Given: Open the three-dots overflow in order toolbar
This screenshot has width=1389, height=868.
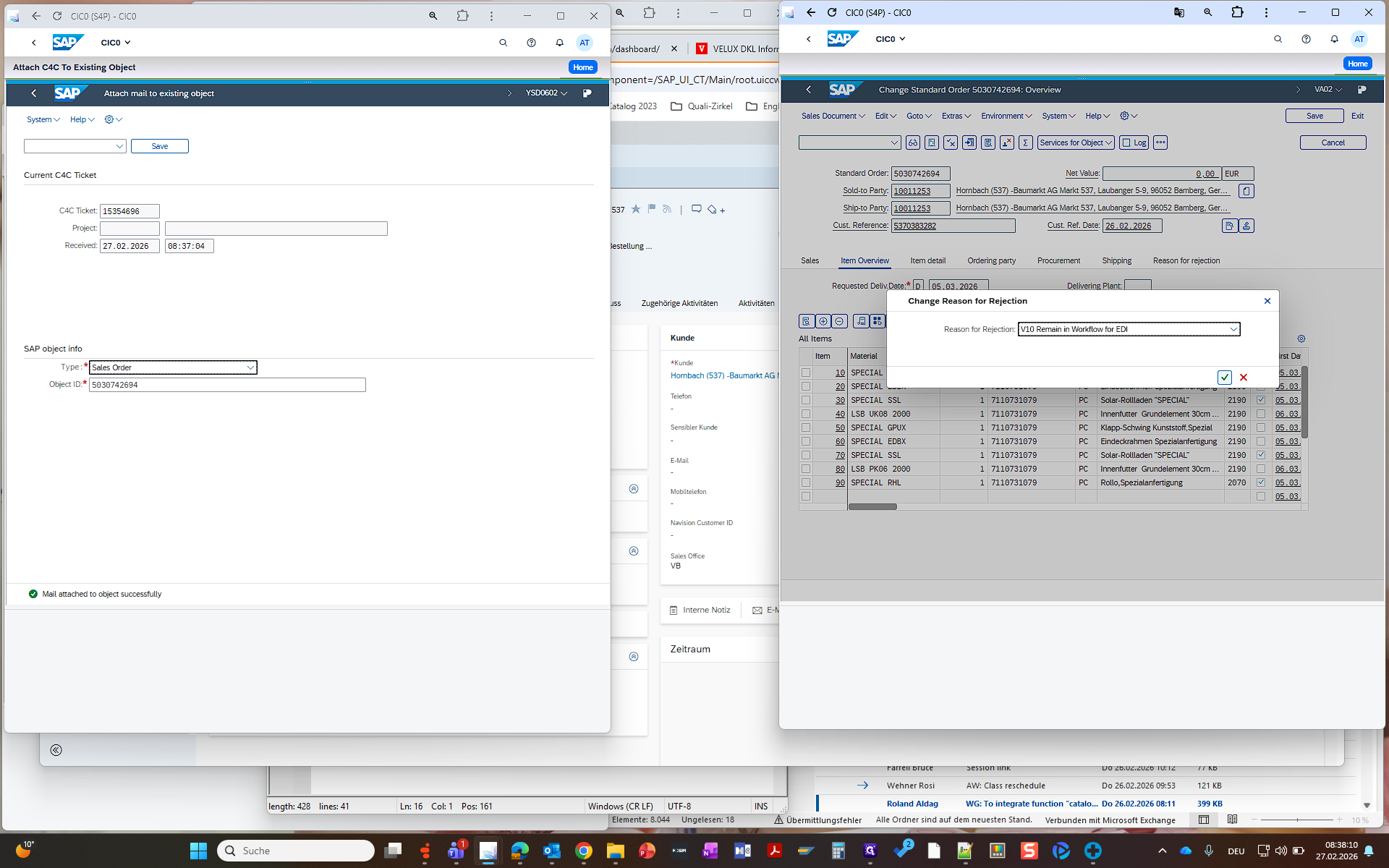Looking at the screenshot, I should (x=1160, y=142).
